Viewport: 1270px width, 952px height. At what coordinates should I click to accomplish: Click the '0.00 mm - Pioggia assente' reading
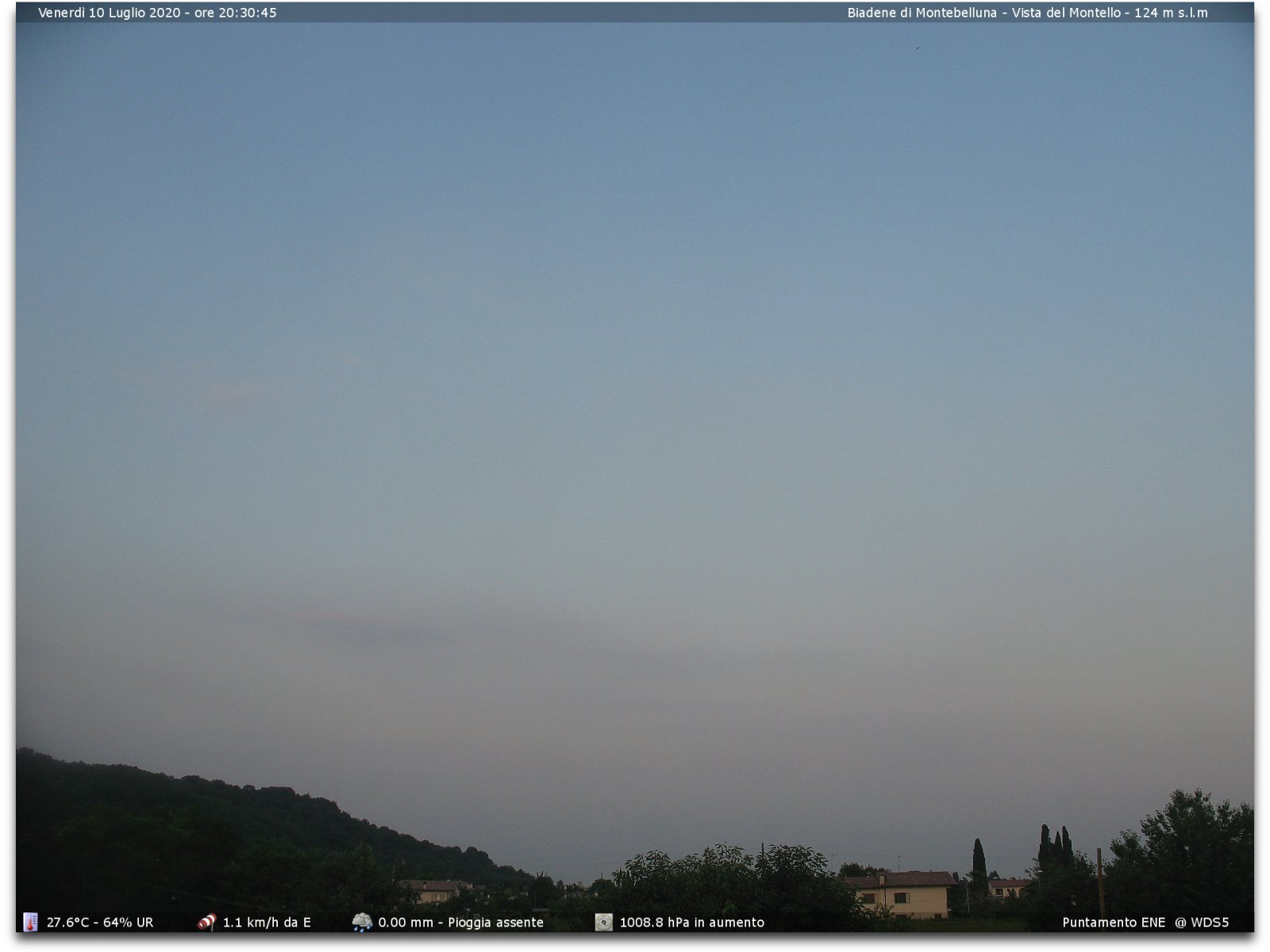click(x=461, y=923)
